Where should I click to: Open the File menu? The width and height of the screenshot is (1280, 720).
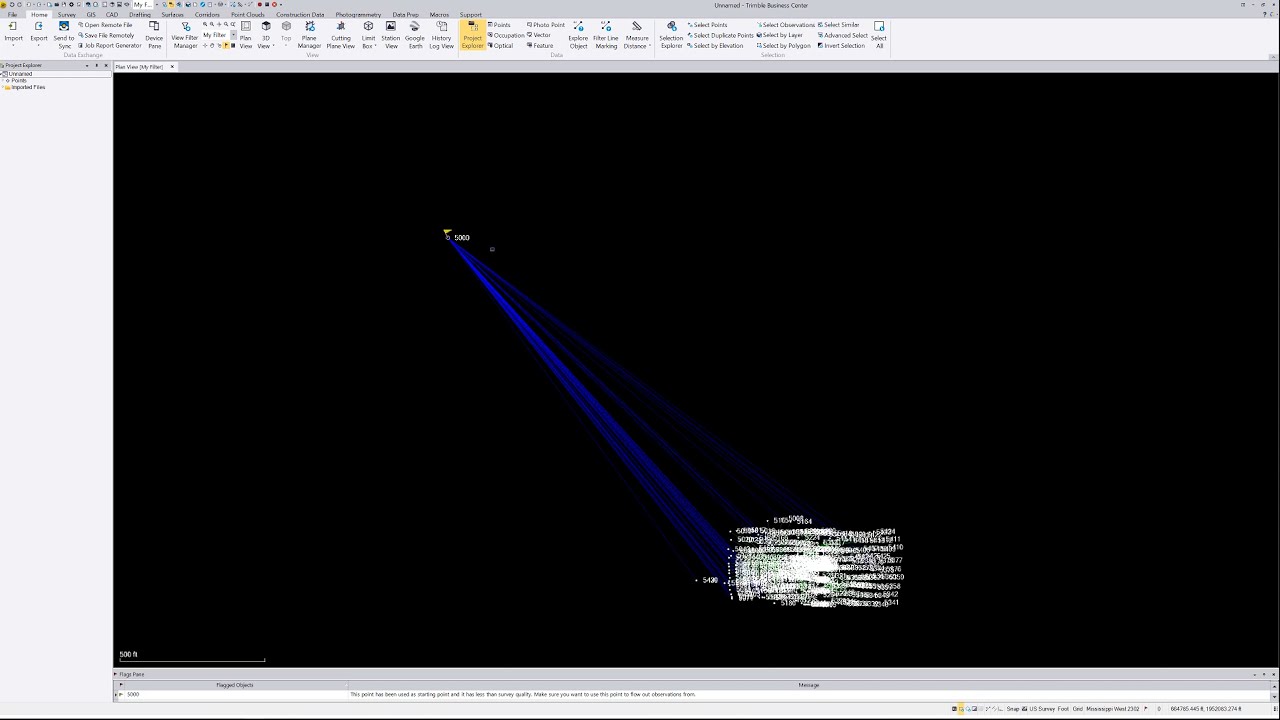[x=12, y=15]
